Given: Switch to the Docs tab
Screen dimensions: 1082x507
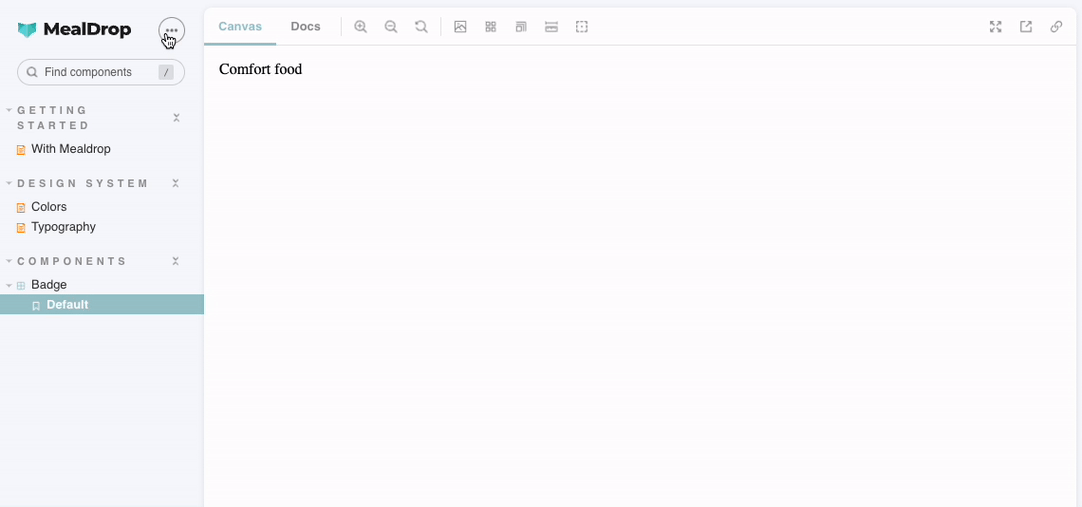Looking at the screenshot, I should pos(306,27).
